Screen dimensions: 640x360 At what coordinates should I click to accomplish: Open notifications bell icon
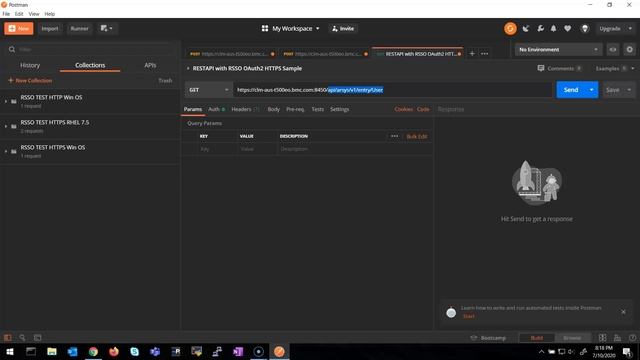pyautogui.click(x=553, y=29)
